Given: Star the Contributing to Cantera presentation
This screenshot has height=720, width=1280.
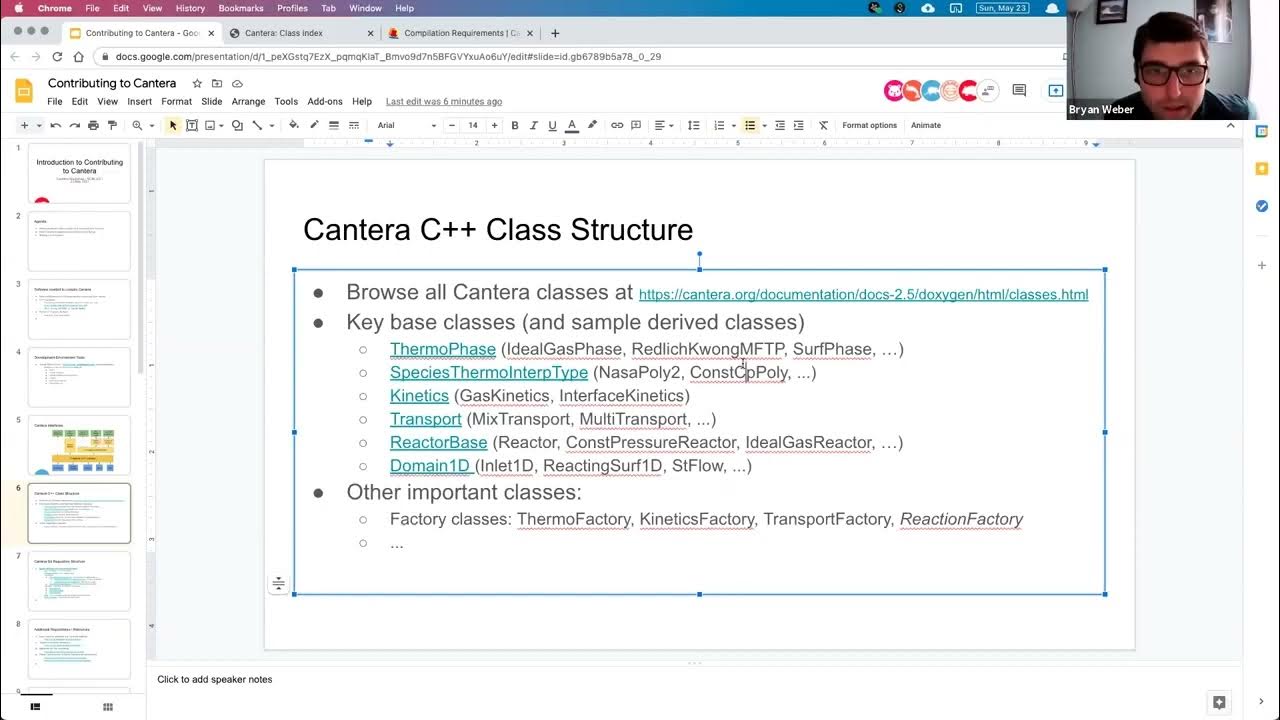Looking at the screenshot, I should 198,83.
